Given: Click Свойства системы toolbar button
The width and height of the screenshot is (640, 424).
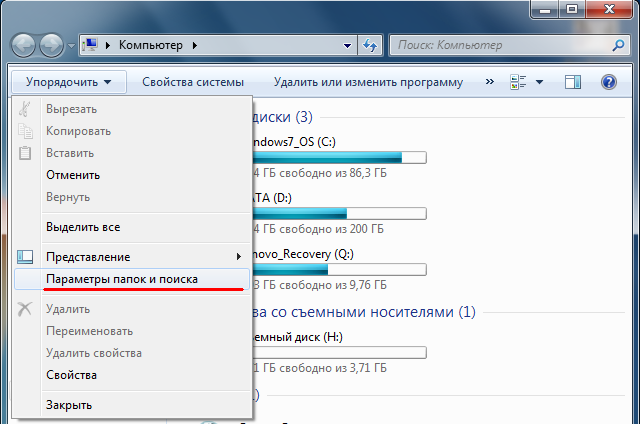Looking at the screenshot, I should coord(193,82).
